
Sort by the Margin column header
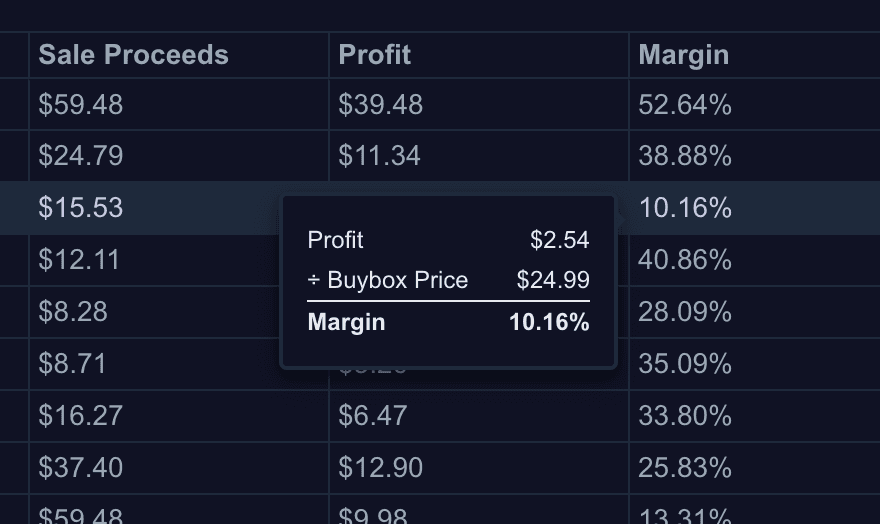[x=684, y=55]
